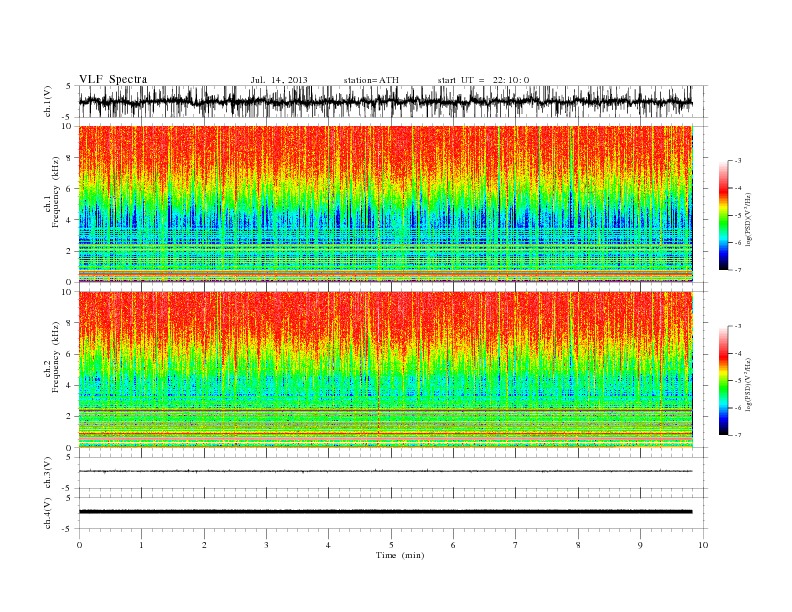
Task: Click the color scale bar beside ch.1 spectrogram
Action: click(723, 216)
